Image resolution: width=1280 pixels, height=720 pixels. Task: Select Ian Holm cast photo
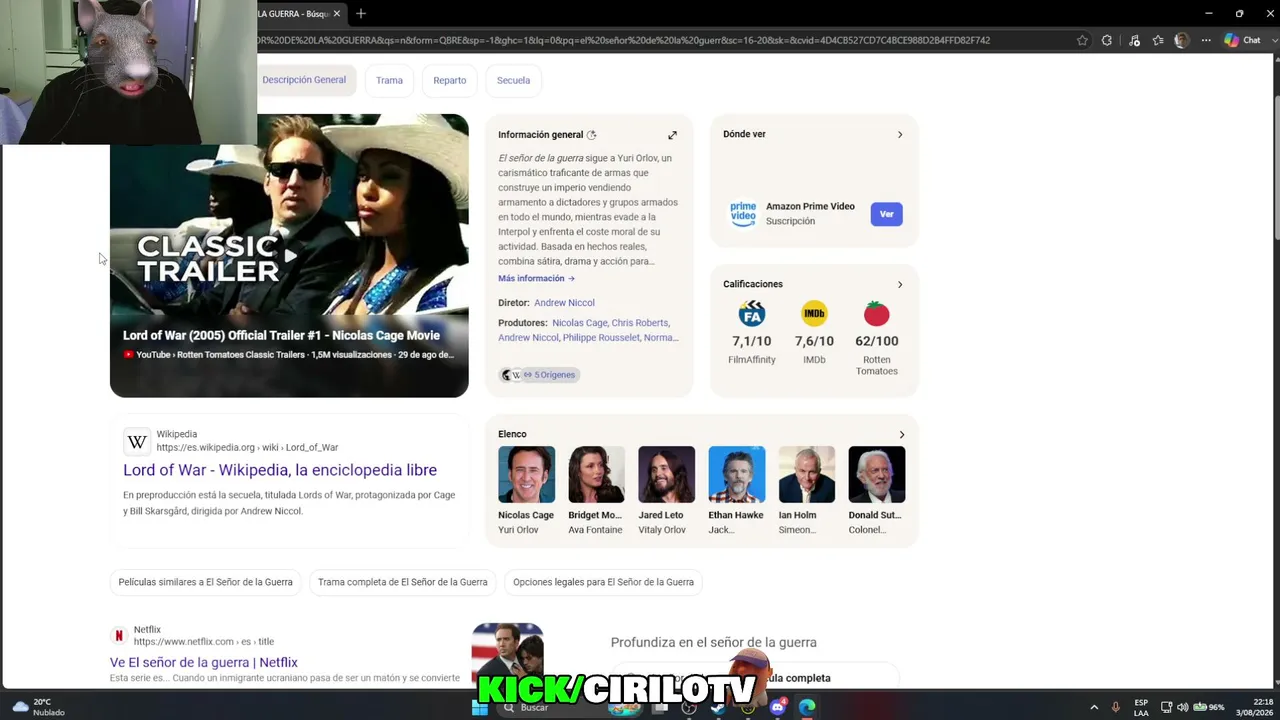pyautogui.click(x=806, y=474)
